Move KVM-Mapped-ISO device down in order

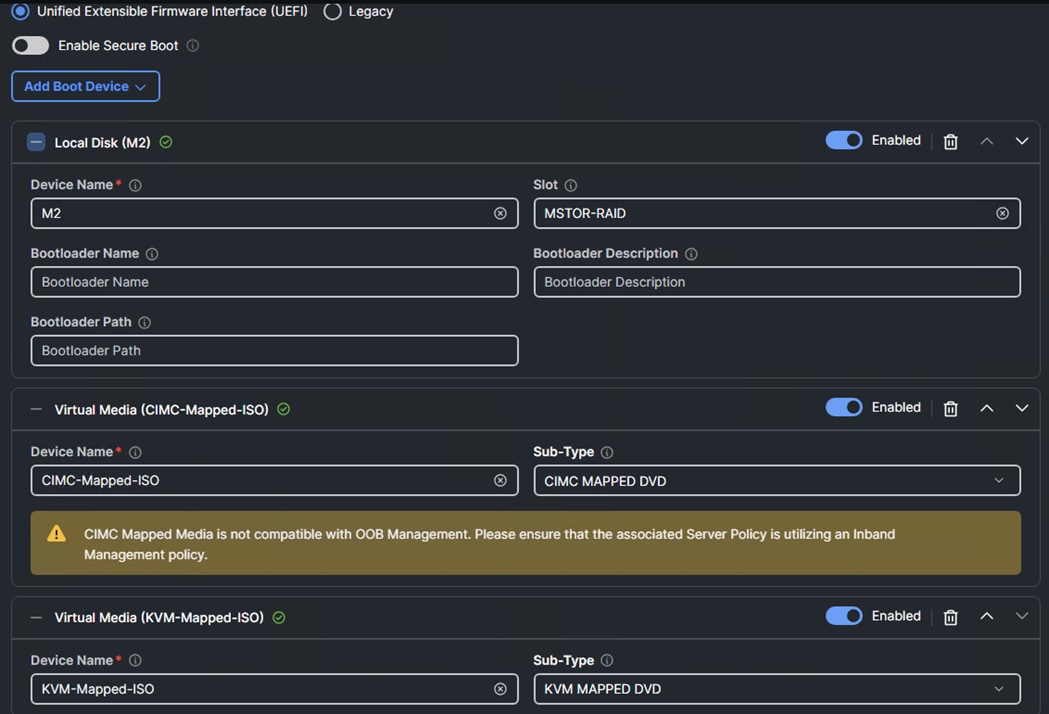coord(1022,616)
